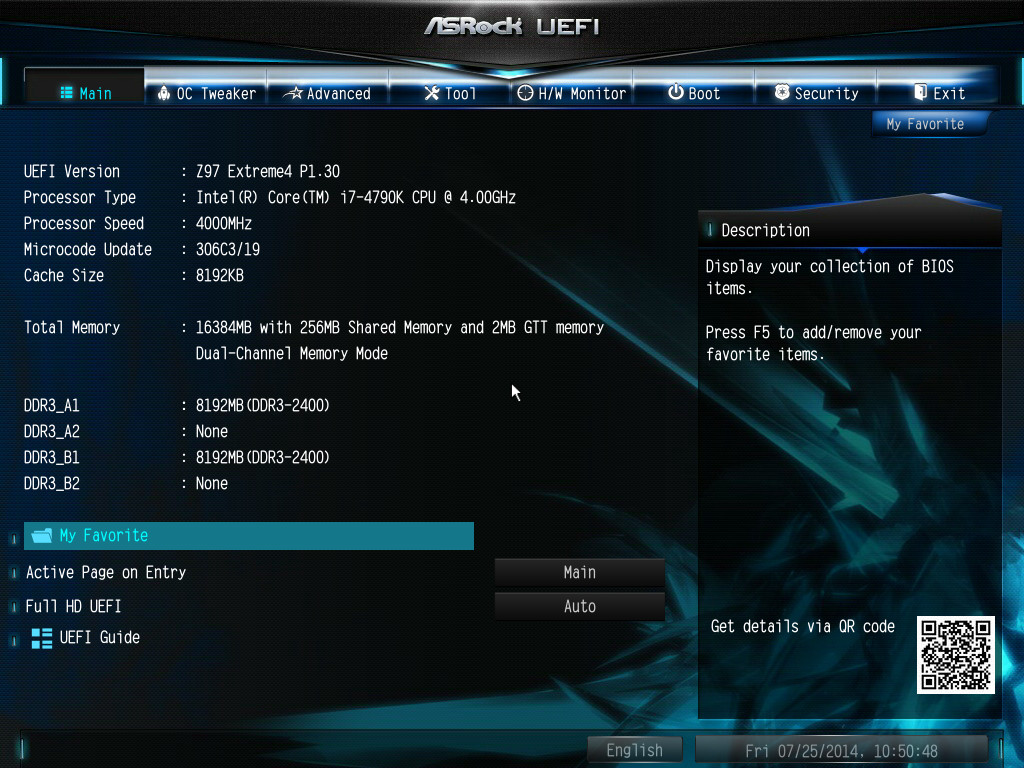Go to the Exit tab
This screenshot has height=768, width=1024.
[x=938, y=90]
